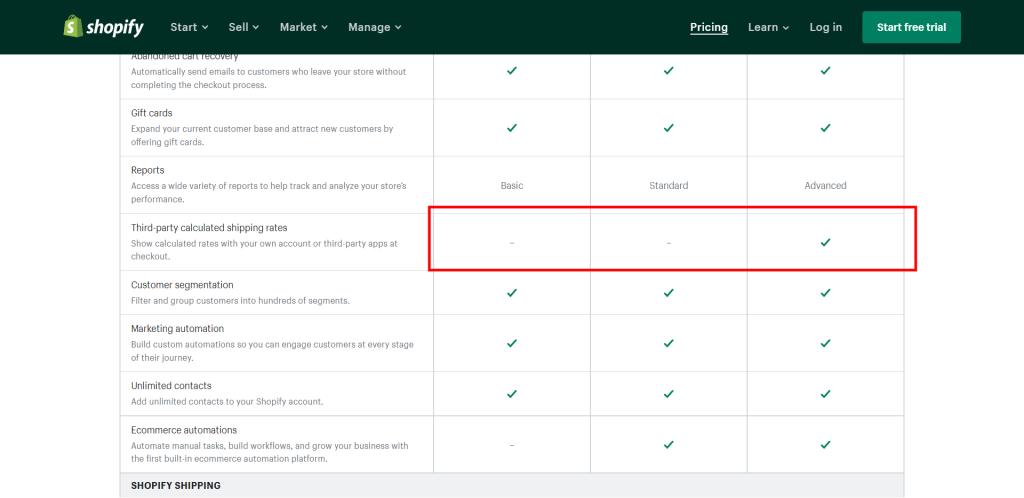
Task: Click 'Automatically send emails to customers' description
Action: coord(268,78)
